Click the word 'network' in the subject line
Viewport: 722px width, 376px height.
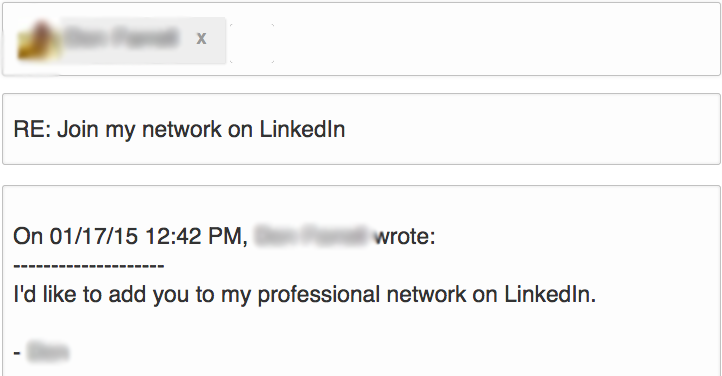182,129
